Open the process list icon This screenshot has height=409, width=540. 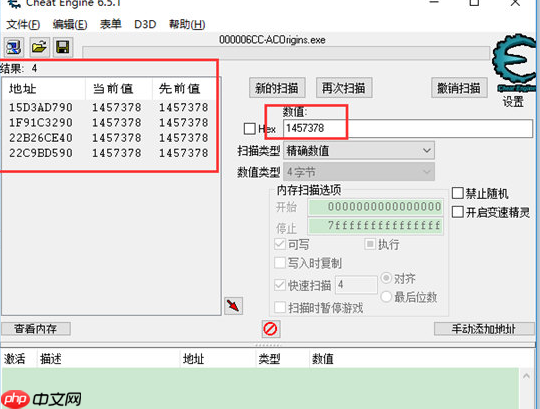[x=14, y=47]
